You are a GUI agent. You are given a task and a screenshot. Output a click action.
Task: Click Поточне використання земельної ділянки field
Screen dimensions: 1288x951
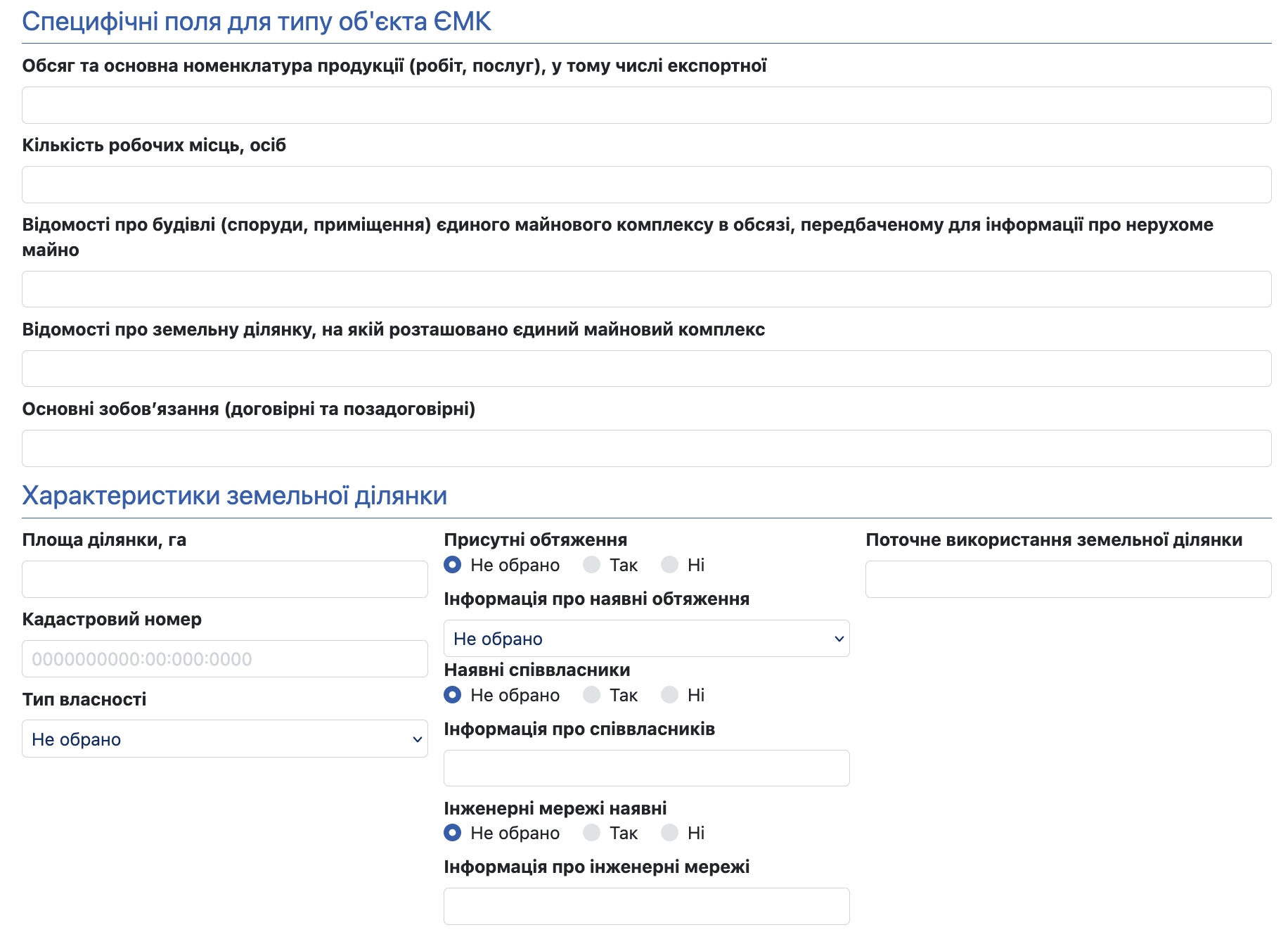click(1069, 579)
